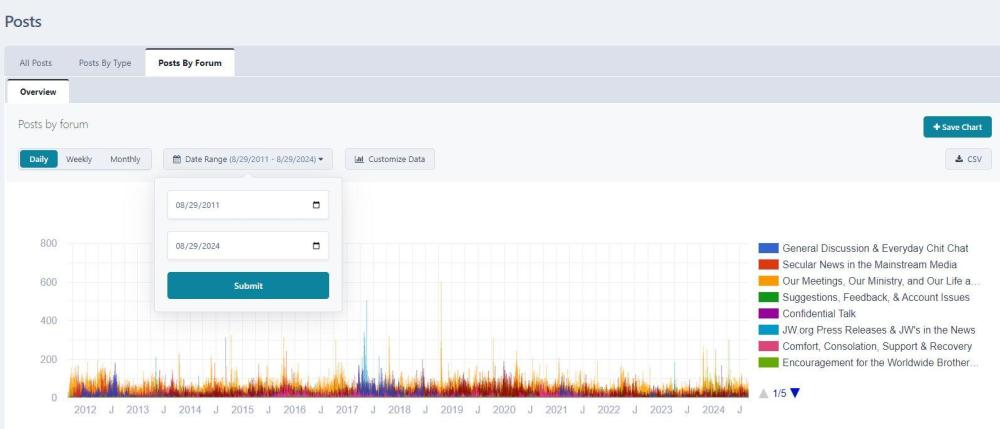The image size is (1000, 429).
Task: Click calendar icon in end date field
Action: point(316,246)
